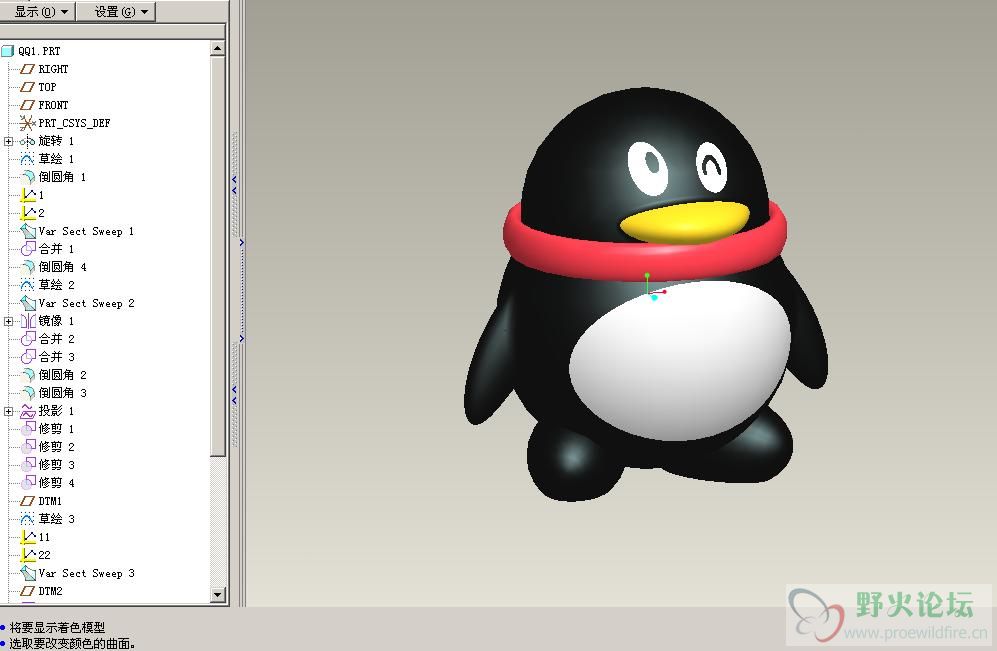Expand the 投影 1 feature node
Screen dimensions: 997x651
coord(8,411)
